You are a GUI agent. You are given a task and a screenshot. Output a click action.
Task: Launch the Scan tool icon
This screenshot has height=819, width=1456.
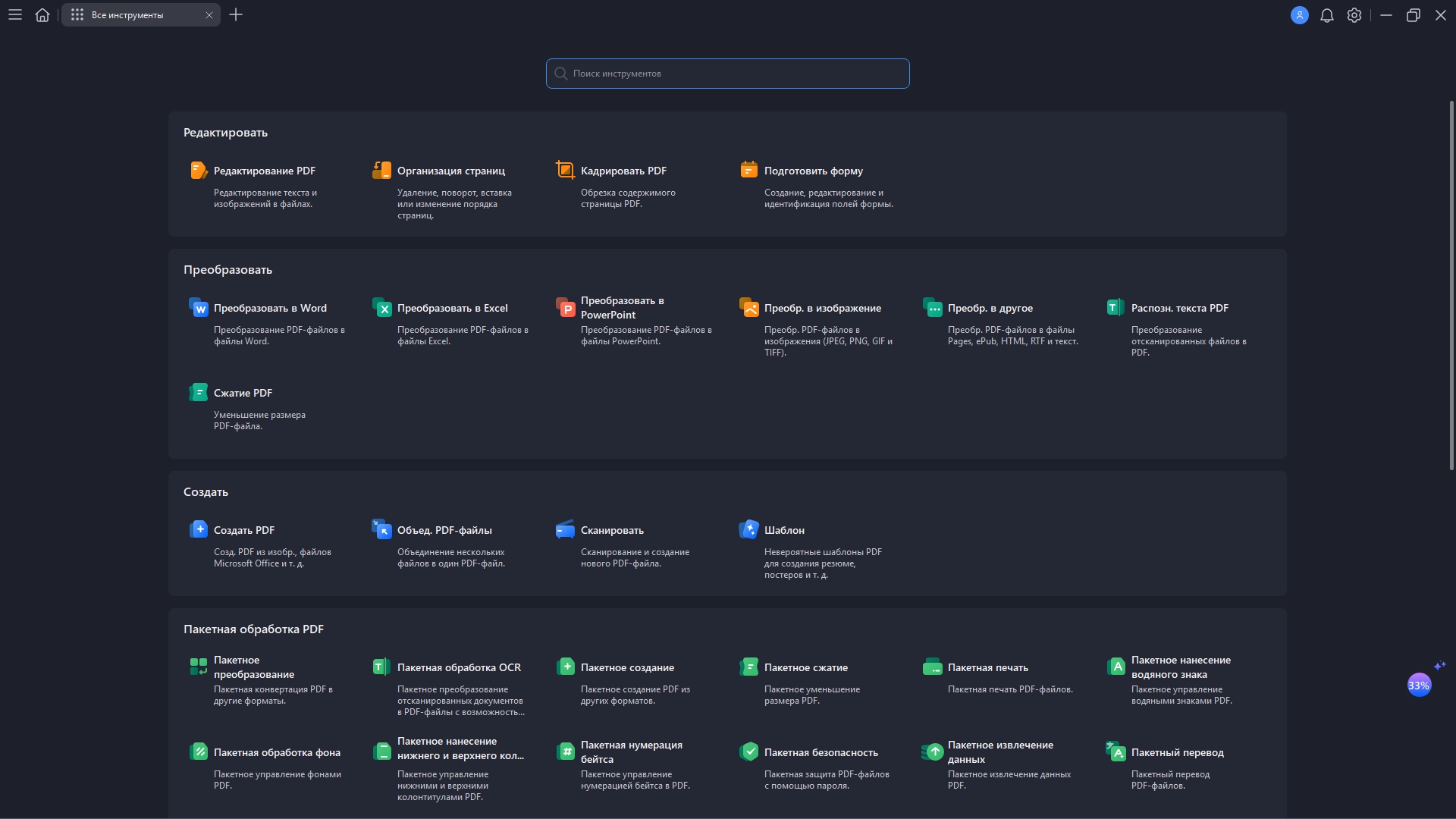click(x=565, y=530)
